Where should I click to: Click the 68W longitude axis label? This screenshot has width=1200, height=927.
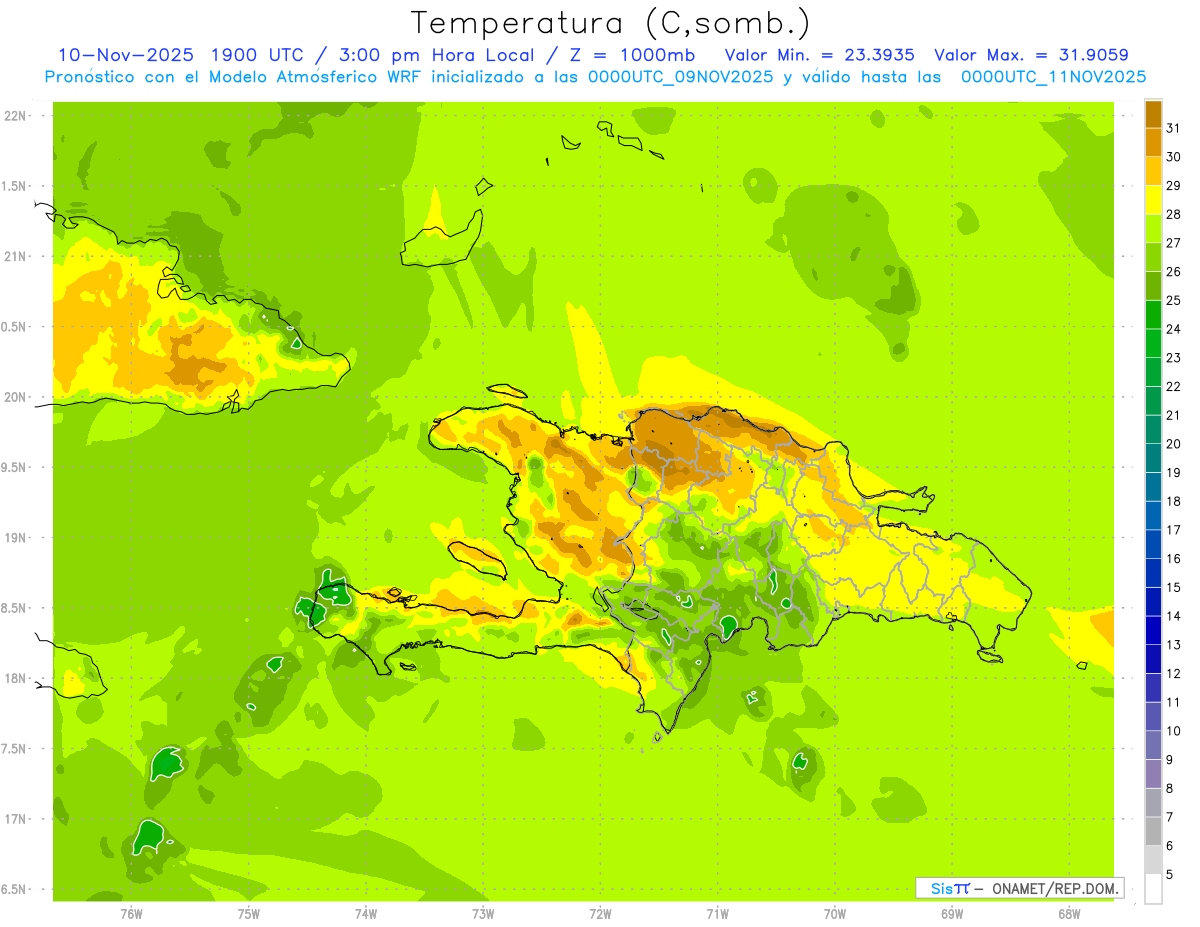[x=1068, y=914]
